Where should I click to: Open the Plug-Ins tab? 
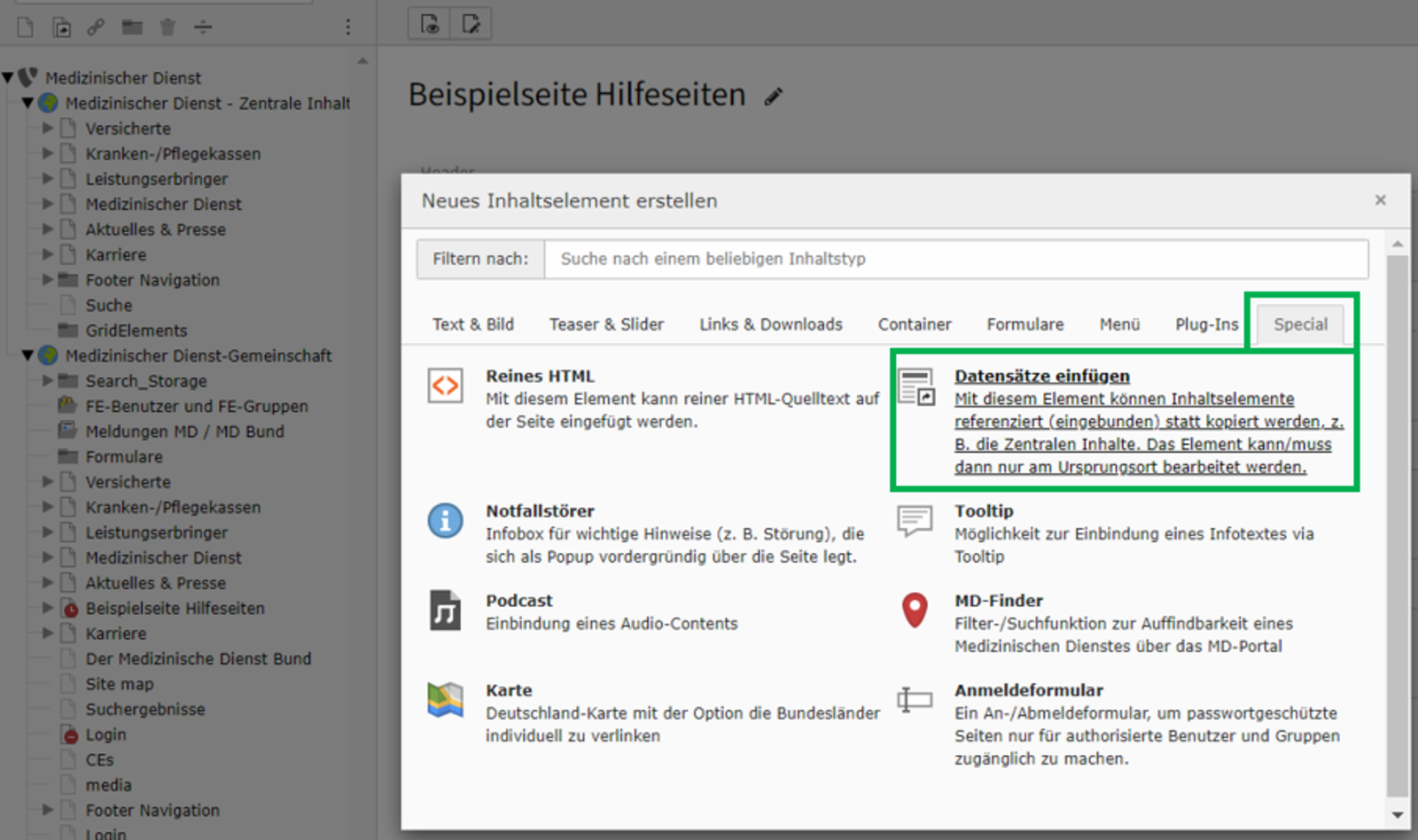pos(1207,324)
